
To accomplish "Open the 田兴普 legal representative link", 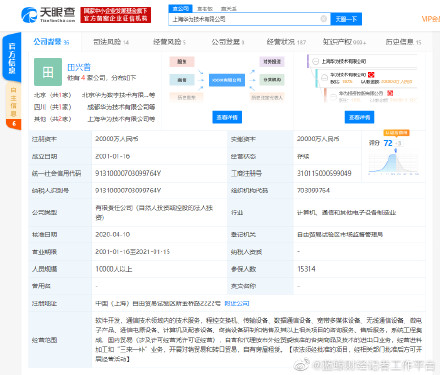I will click(79, 67).
